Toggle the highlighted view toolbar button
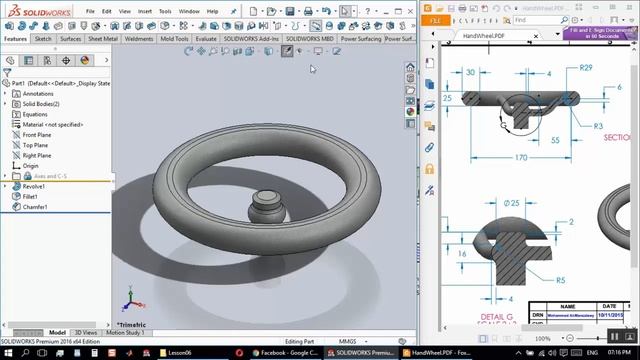 [287, 51]
